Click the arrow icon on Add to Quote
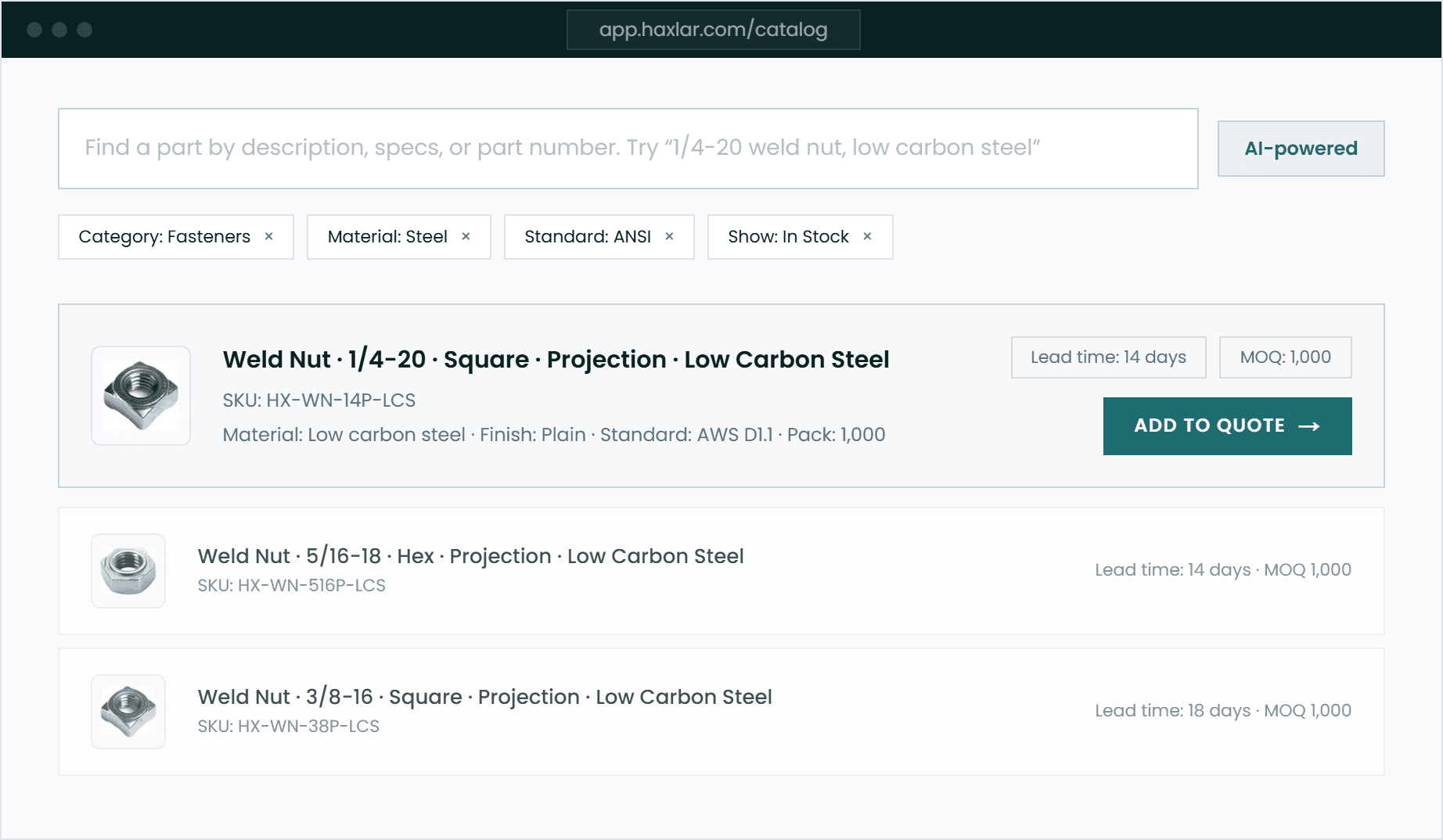1443x840 pixels. pyautogui.click(x=1309, y=426)
